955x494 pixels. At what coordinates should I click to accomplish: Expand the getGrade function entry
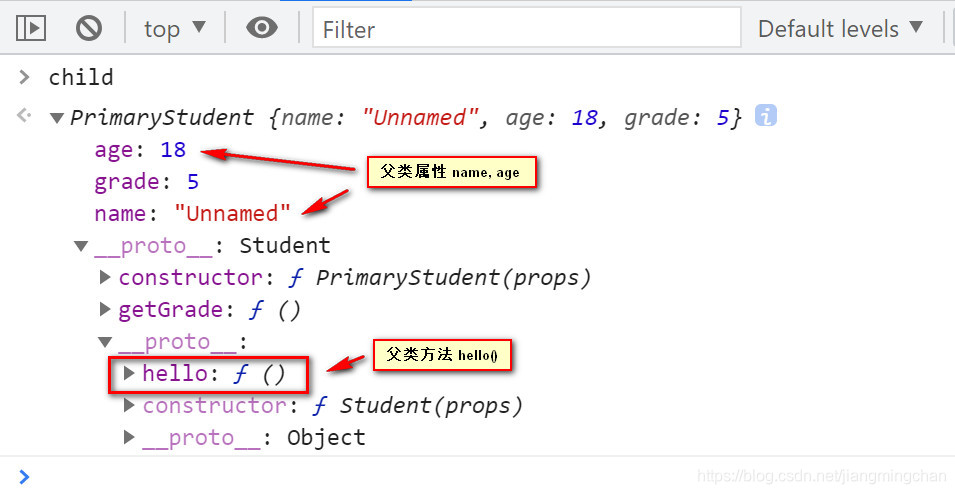[x=105, y=309]
